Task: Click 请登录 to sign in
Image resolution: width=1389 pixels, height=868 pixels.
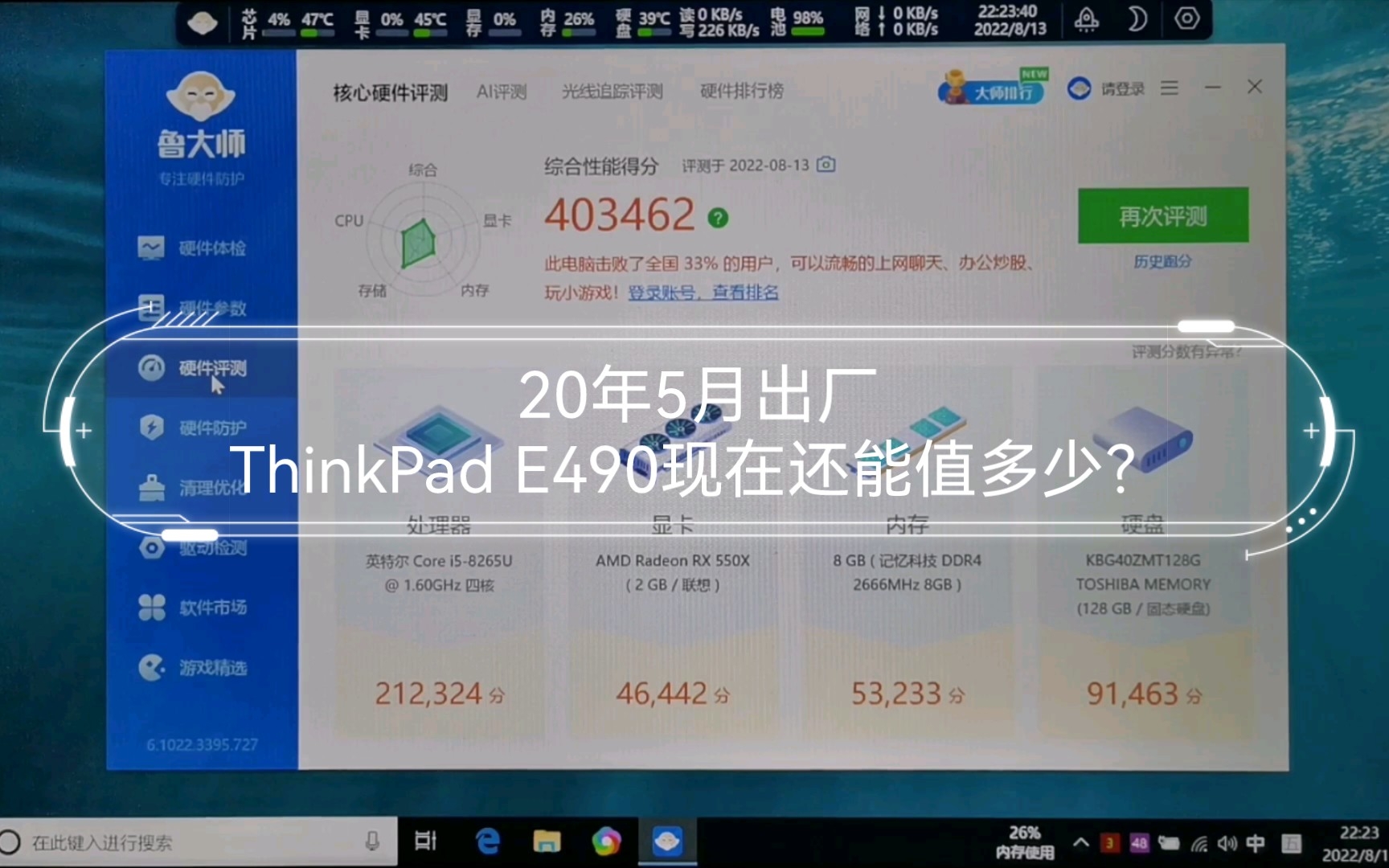Action: point(1122,88)
